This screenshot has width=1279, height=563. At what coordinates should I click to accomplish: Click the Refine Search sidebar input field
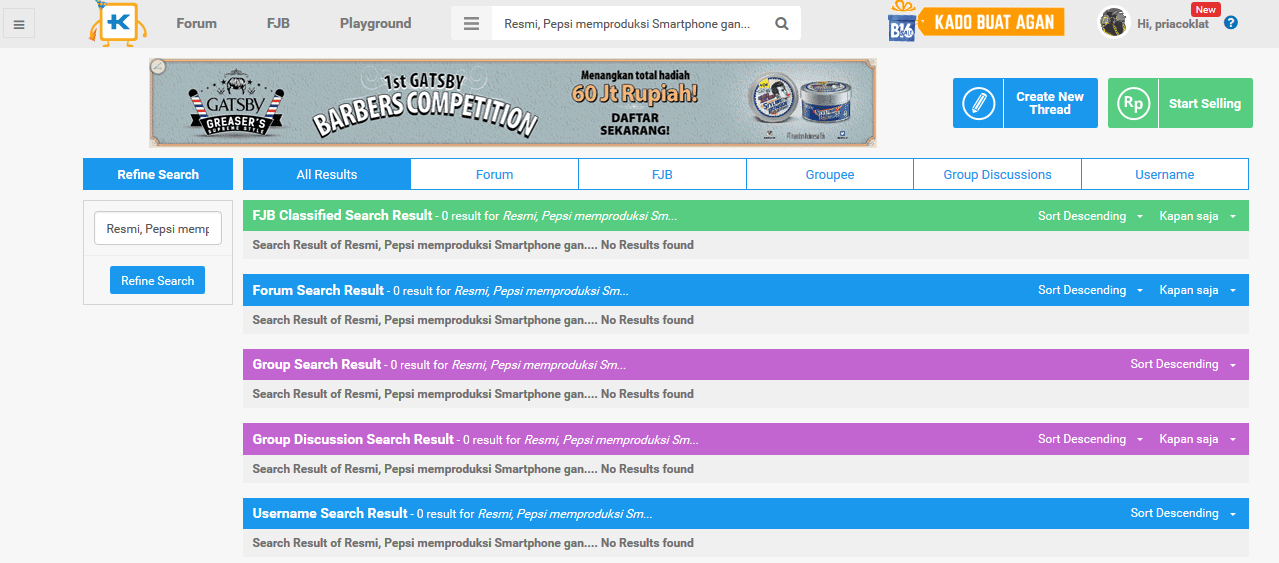pyautogui.click(x=158, y=228)
